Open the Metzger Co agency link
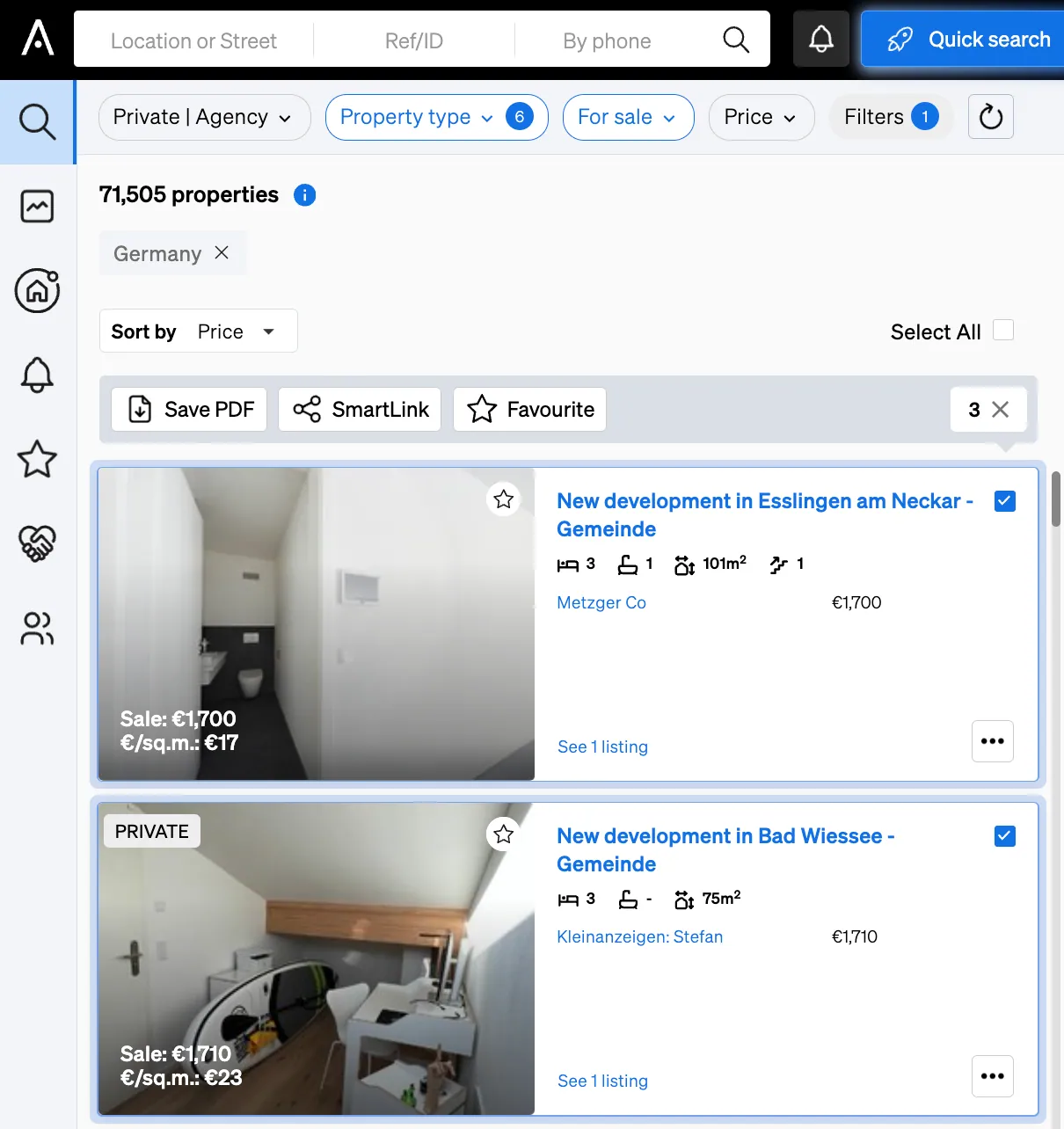The height and width of the screenshot is (1129, 1064). [601, 602]
